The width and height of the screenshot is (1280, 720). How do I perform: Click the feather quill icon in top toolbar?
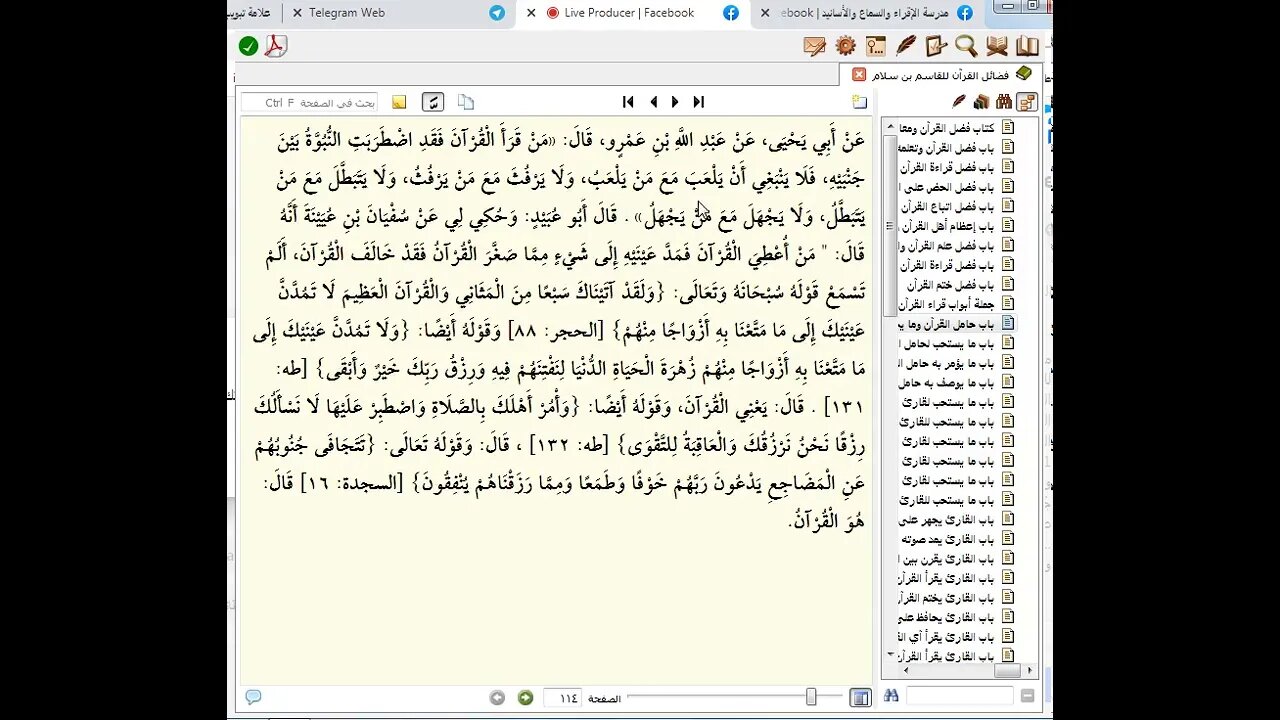(x=906, y=46)
